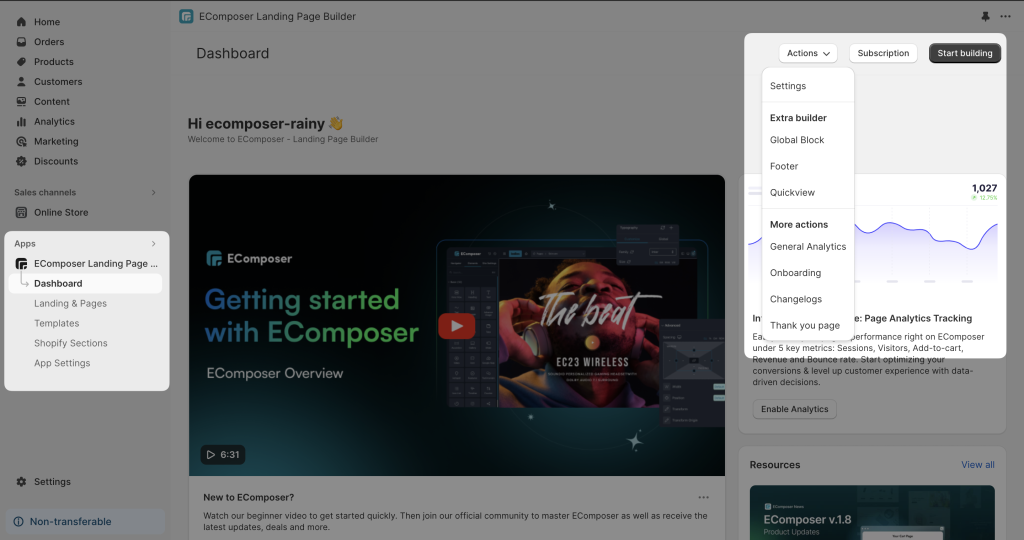The image size is (1024, 540).
Task: Click the 6:31 video duration badge
Action: click(223, 454)
